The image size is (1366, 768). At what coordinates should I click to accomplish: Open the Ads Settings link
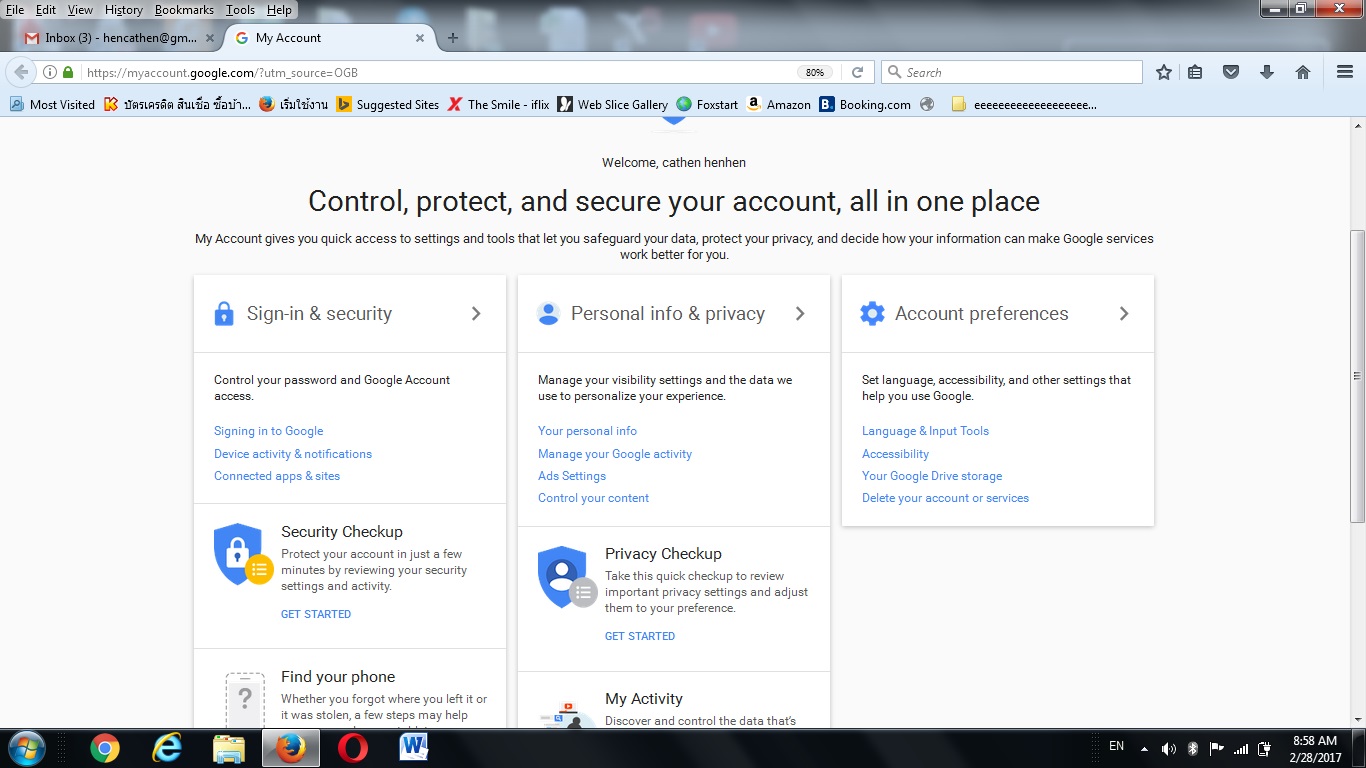572,476
